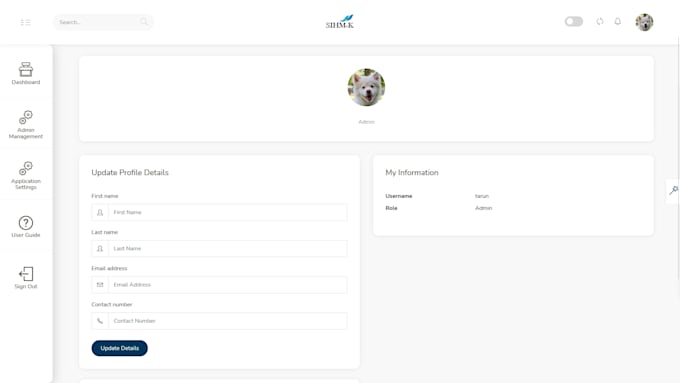Screen dimensions: 680x383
Task: Click the 'Admin' label under profile picture
Action: click(366, 122)
